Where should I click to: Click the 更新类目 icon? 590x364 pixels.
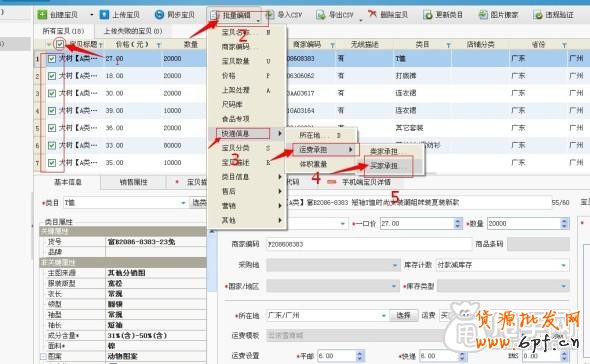coord(427,15)
